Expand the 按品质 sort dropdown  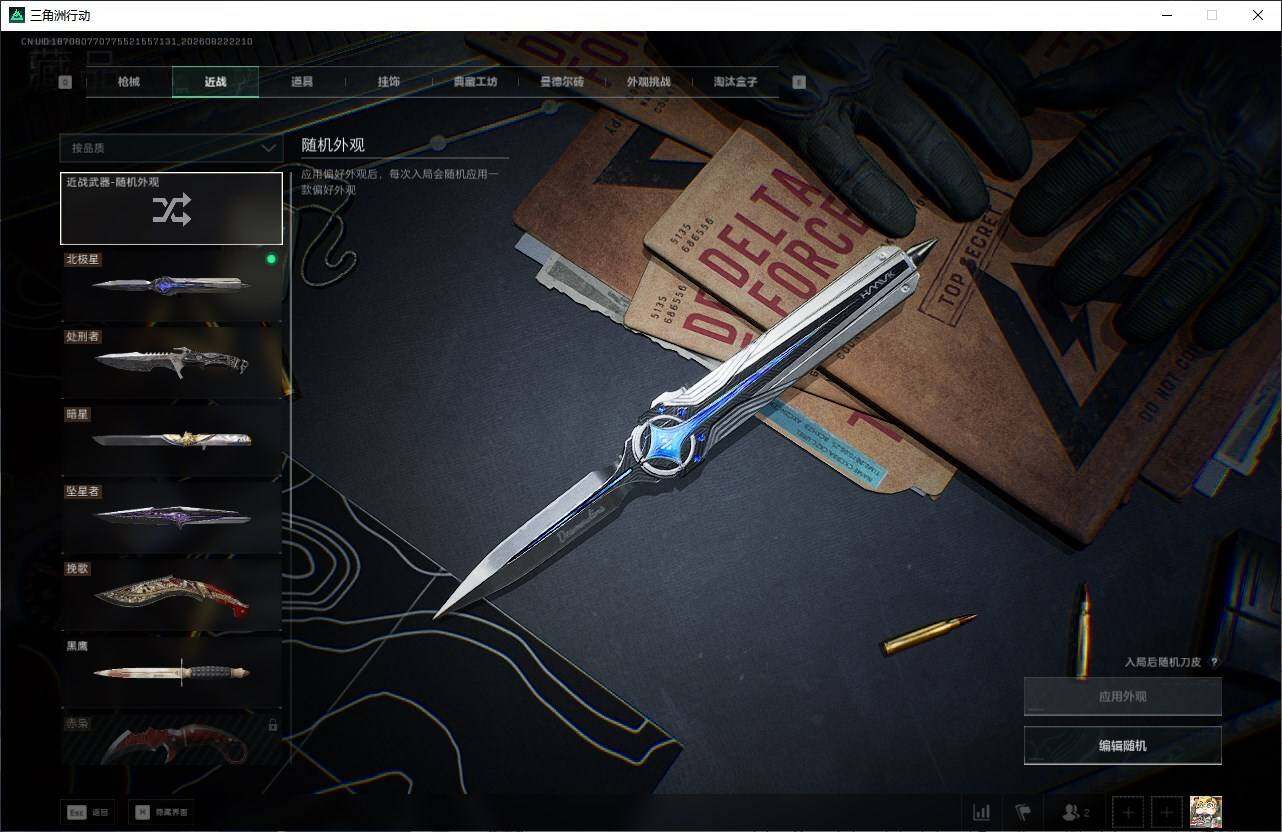pyautogui.click(x=171, y=148)
